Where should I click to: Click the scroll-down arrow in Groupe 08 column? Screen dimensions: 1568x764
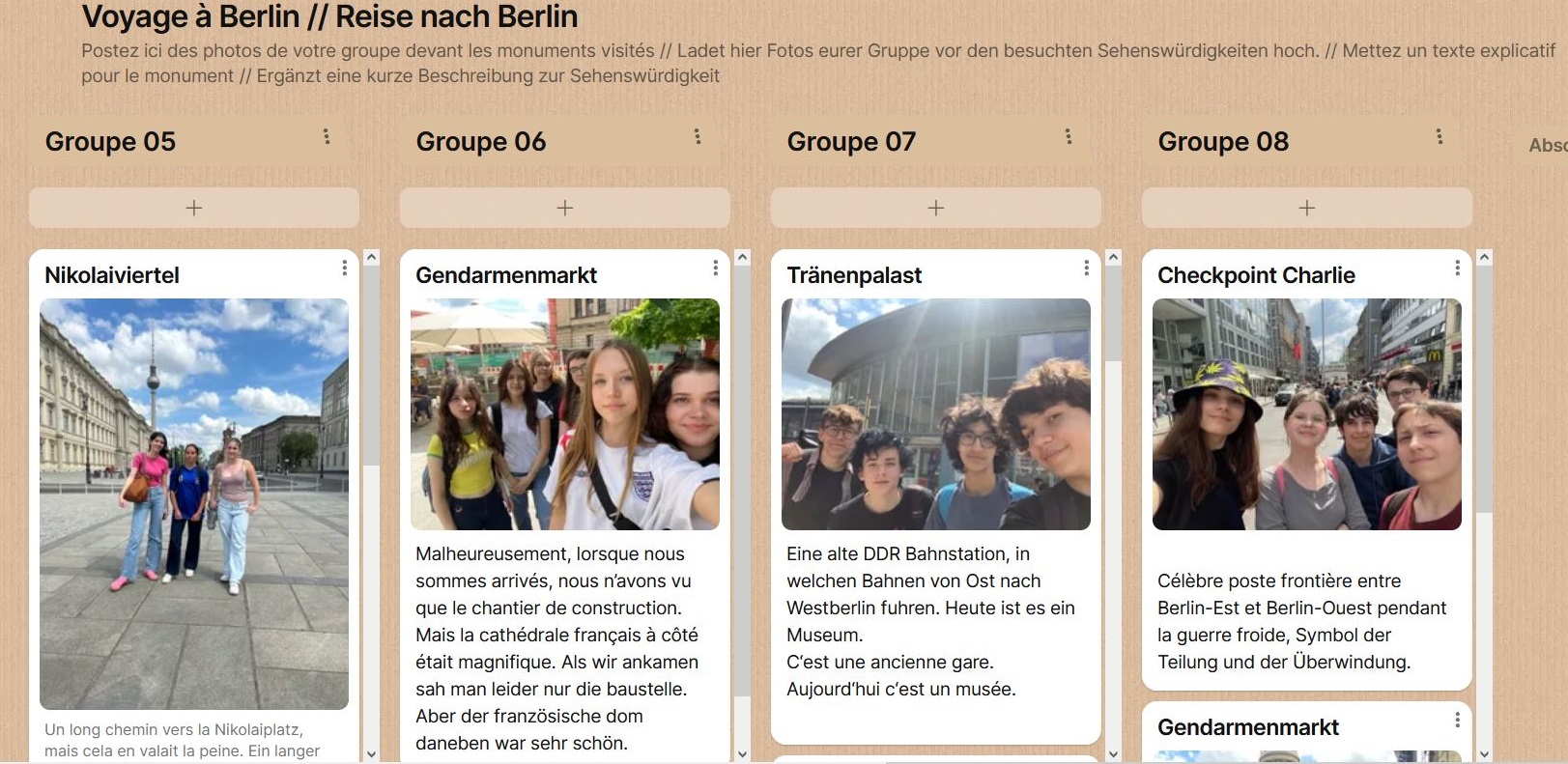point(1485,754)
